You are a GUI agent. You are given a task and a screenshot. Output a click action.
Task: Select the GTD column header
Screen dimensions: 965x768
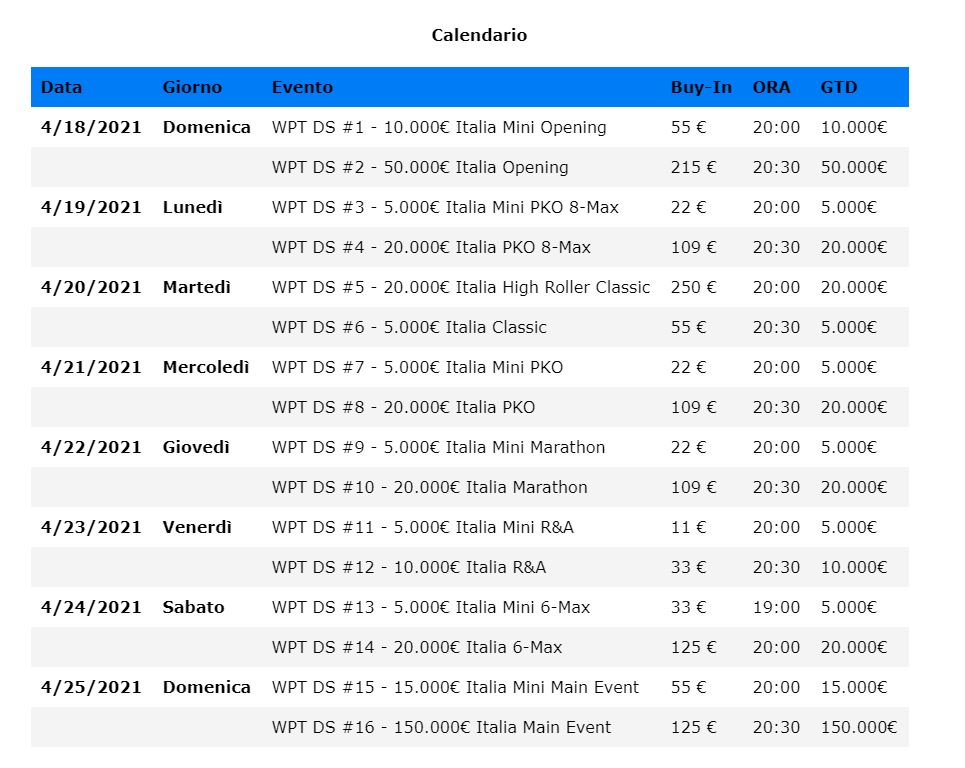[838, 87]
